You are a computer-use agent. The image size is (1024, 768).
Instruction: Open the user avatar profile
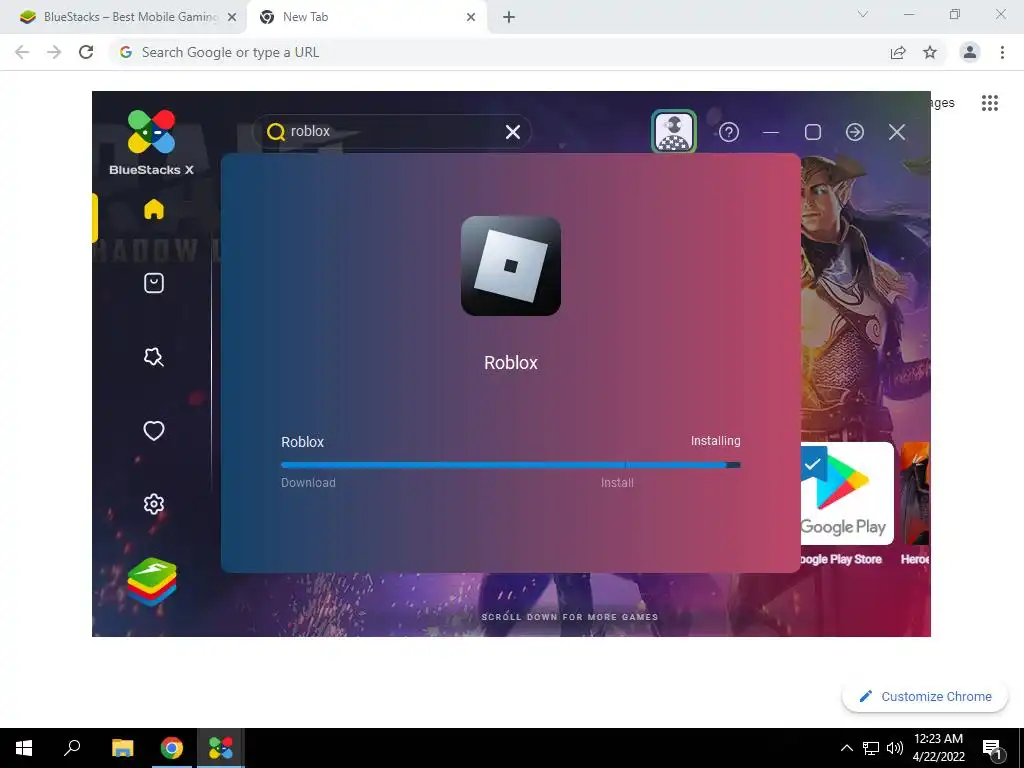[674, 131]
